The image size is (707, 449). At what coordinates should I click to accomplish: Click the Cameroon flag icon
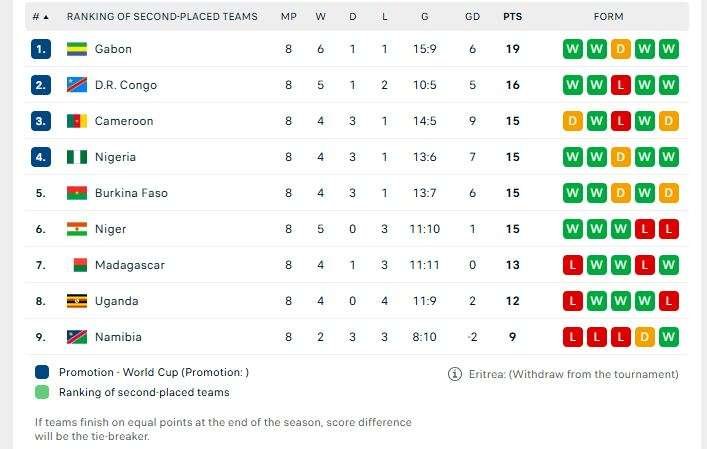click(76, 121)
